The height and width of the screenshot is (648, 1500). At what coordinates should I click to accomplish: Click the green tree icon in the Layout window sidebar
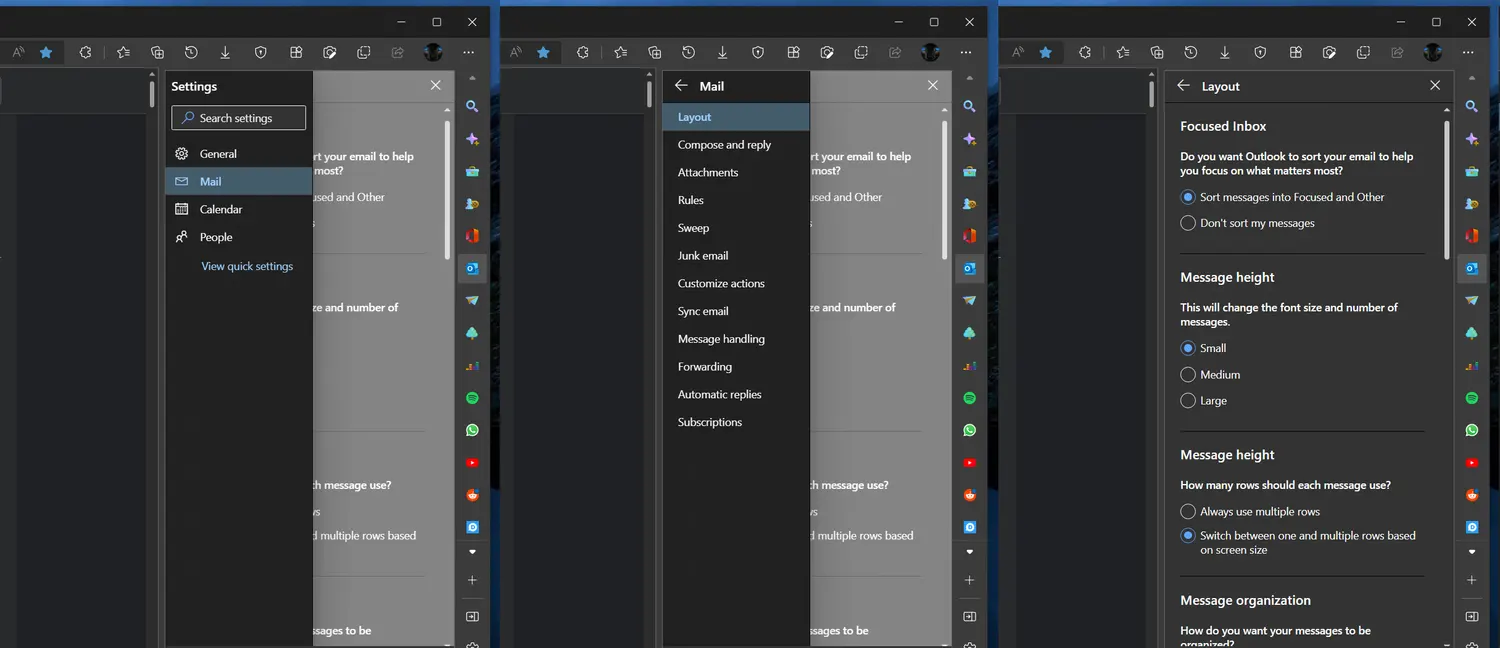point(1471,333)
